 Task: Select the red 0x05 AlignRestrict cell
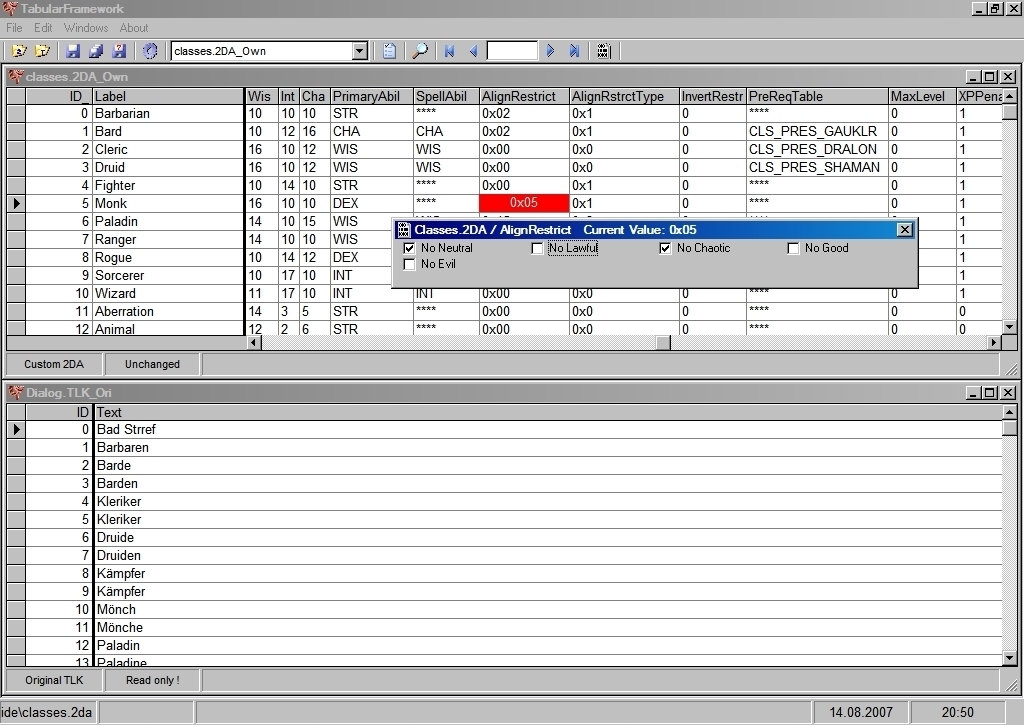(x=524, y=203)
